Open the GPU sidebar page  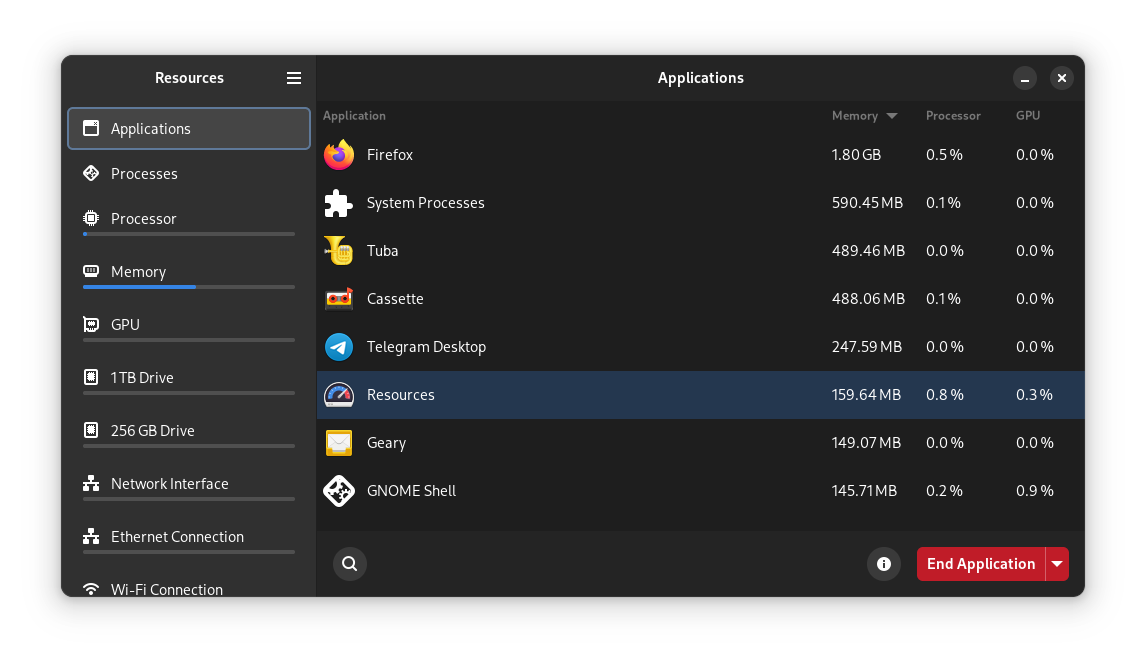(x=189, y=325)
